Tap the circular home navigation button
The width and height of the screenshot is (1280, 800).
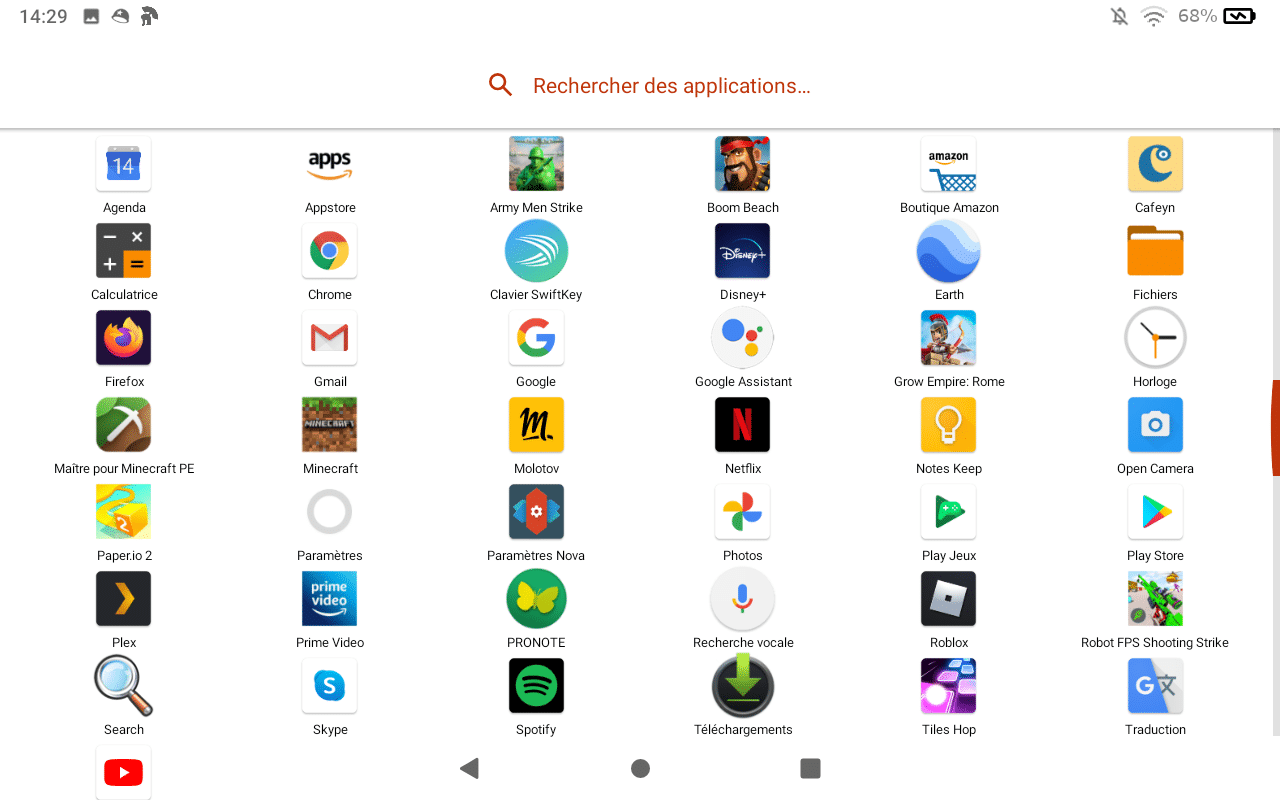(640, 768)
